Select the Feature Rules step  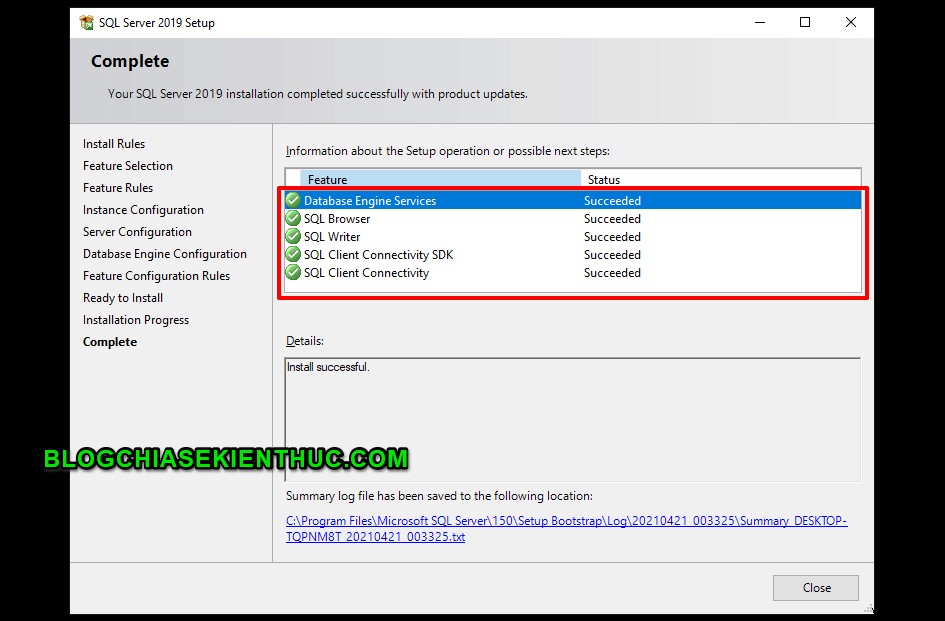118,188
